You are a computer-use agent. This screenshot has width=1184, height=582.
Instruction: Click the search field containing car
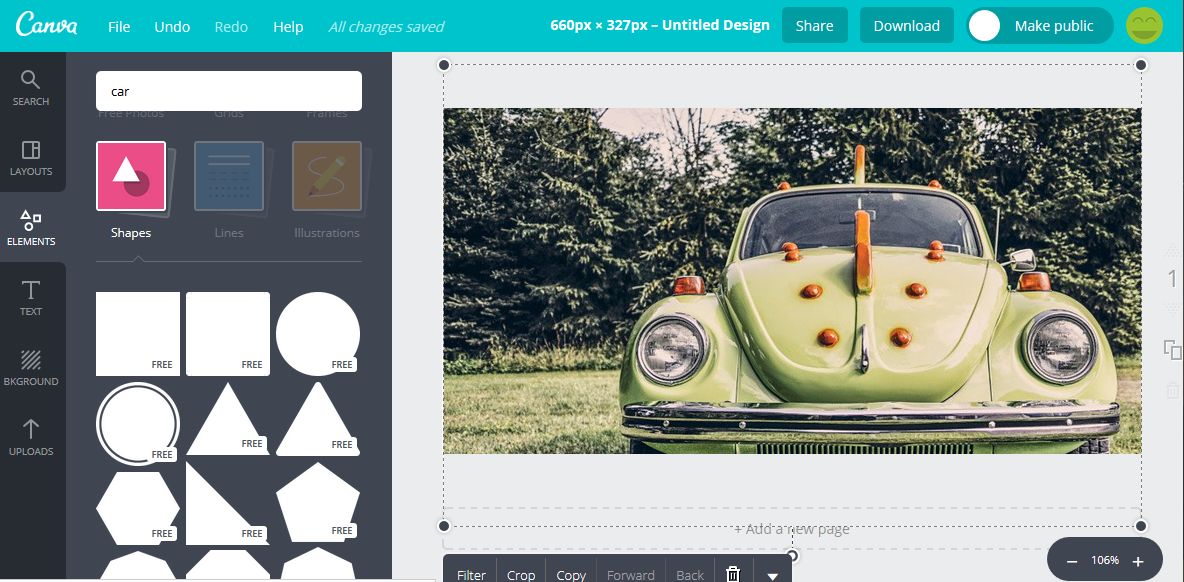(x=229, y=91)
